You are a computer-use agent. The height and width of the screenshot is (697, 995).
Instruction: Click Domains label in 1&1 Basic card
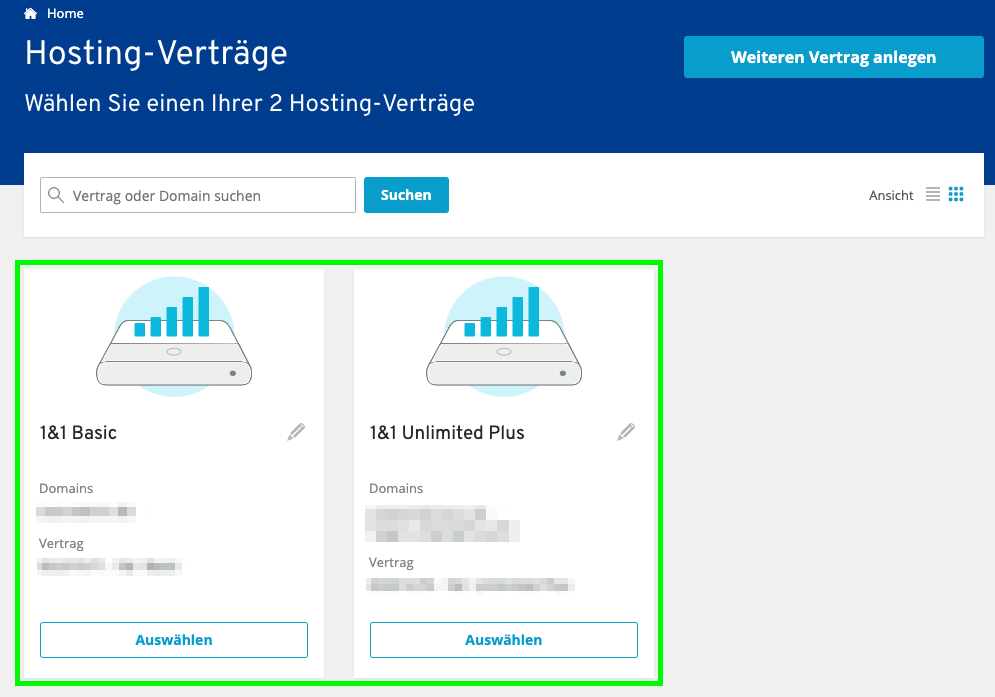coord(66,488)
